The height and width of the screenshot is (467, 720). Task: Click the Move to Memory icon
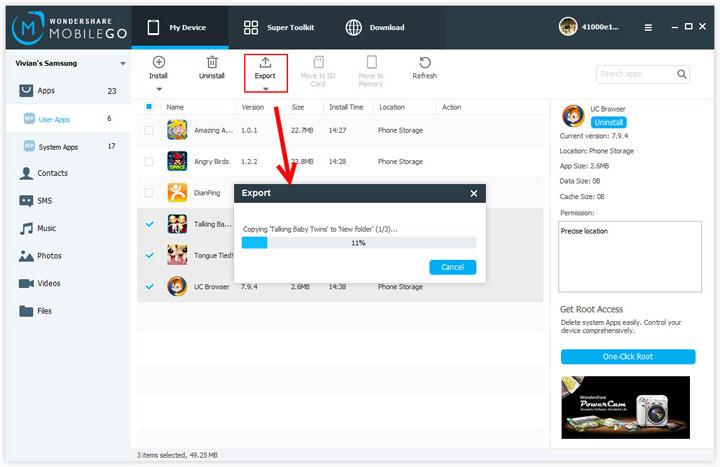371,62
